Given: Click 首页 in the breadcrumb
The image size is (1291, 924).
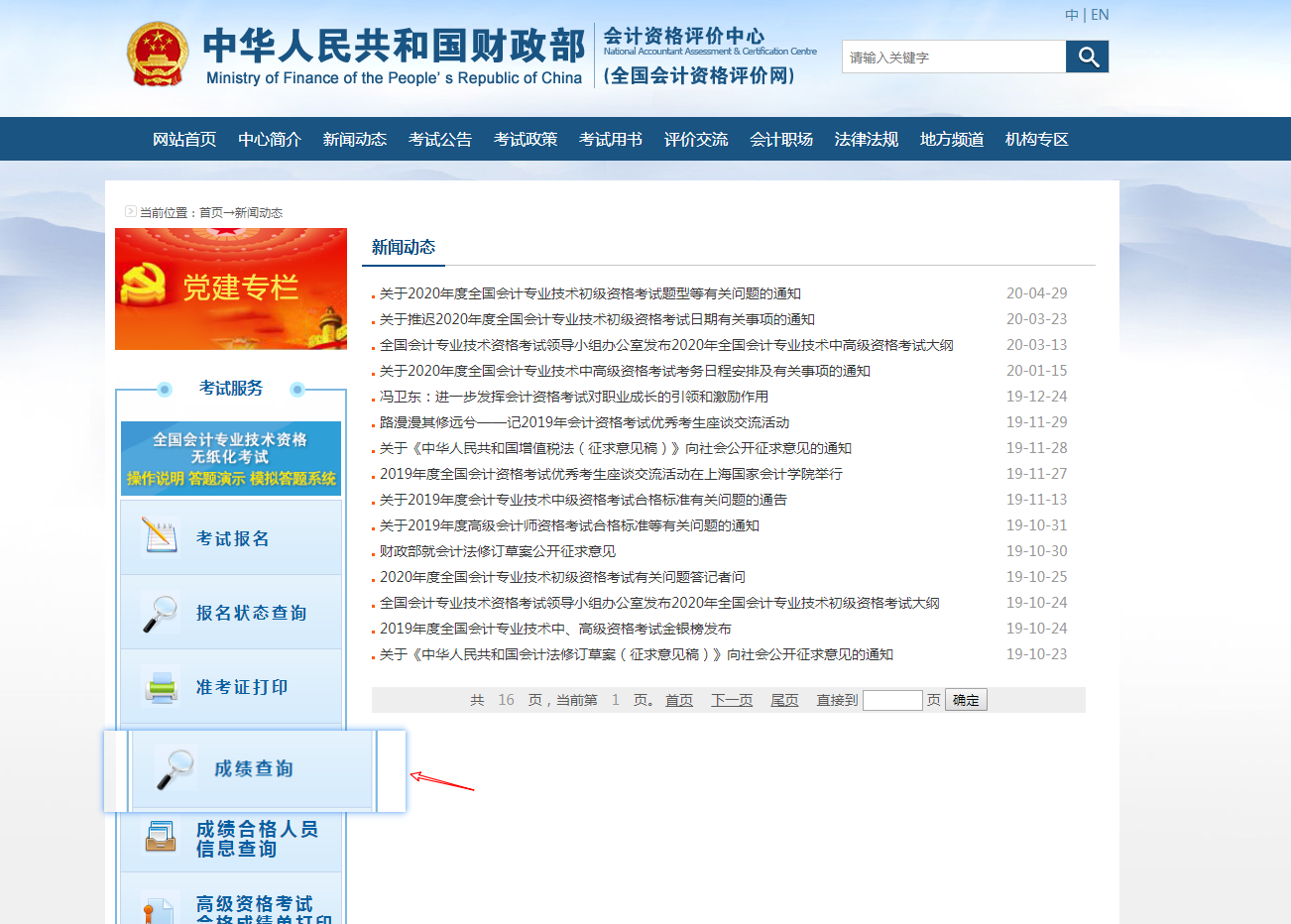Looking at the screenshot, I should (x=211, y=212).
